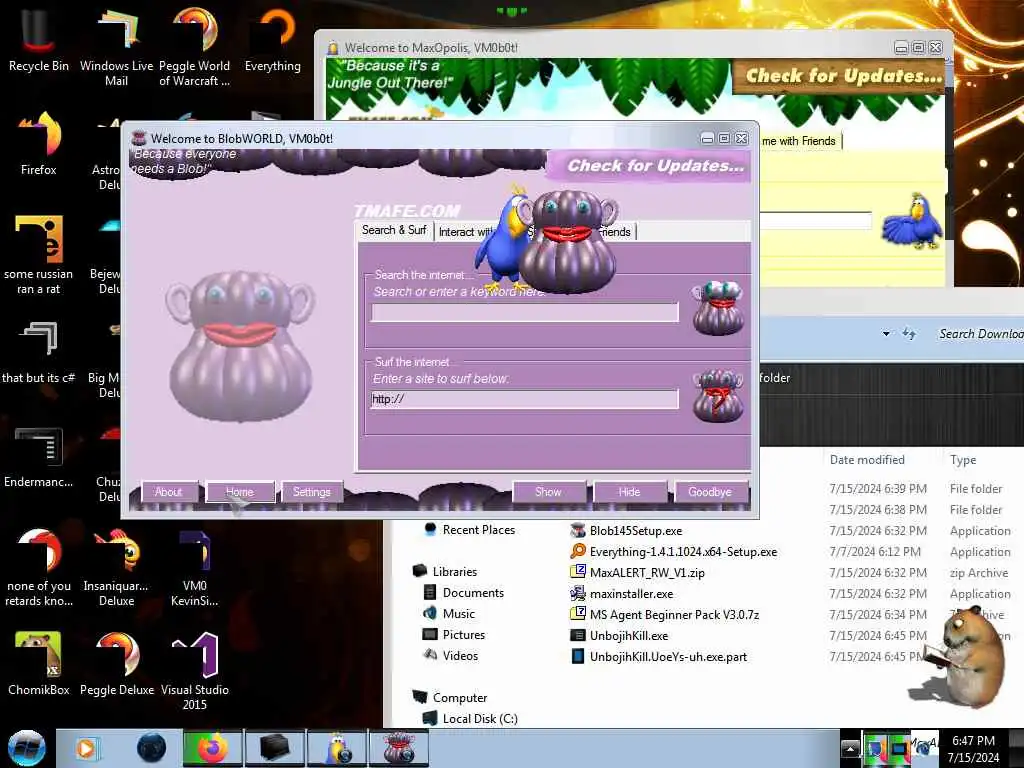Click the BlobWORLD Home button
Viewport: 1024px width, 768px height.
(240, 492)
